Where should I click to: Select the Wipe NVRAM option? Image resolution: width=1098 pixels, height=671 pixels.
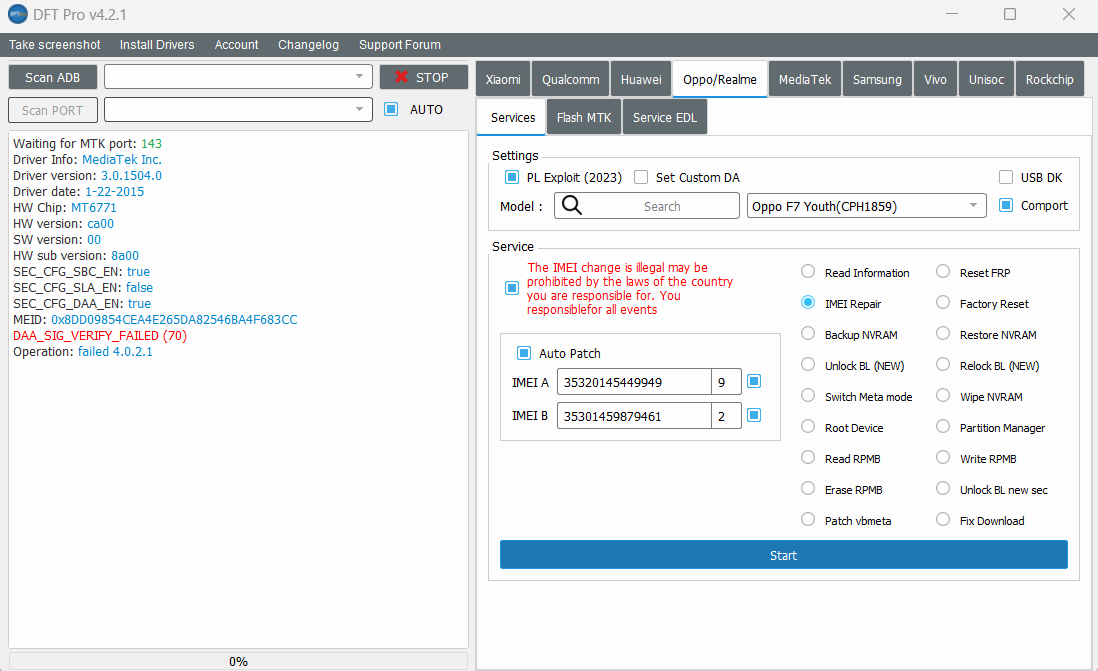pos(943,396)
